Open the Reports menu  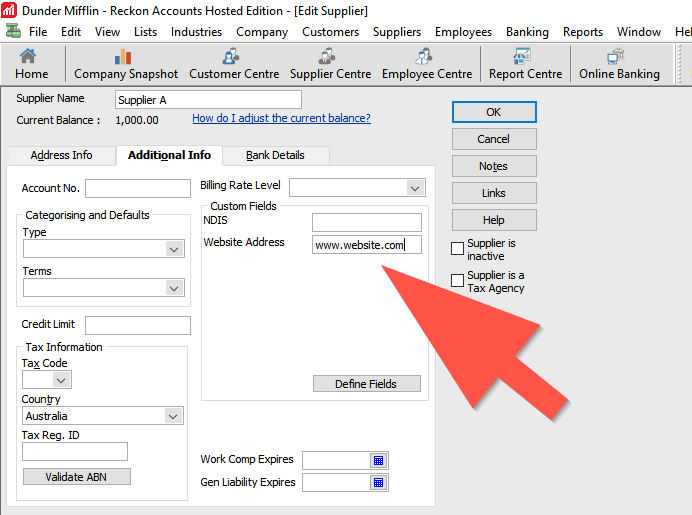(x=583, y=32)
